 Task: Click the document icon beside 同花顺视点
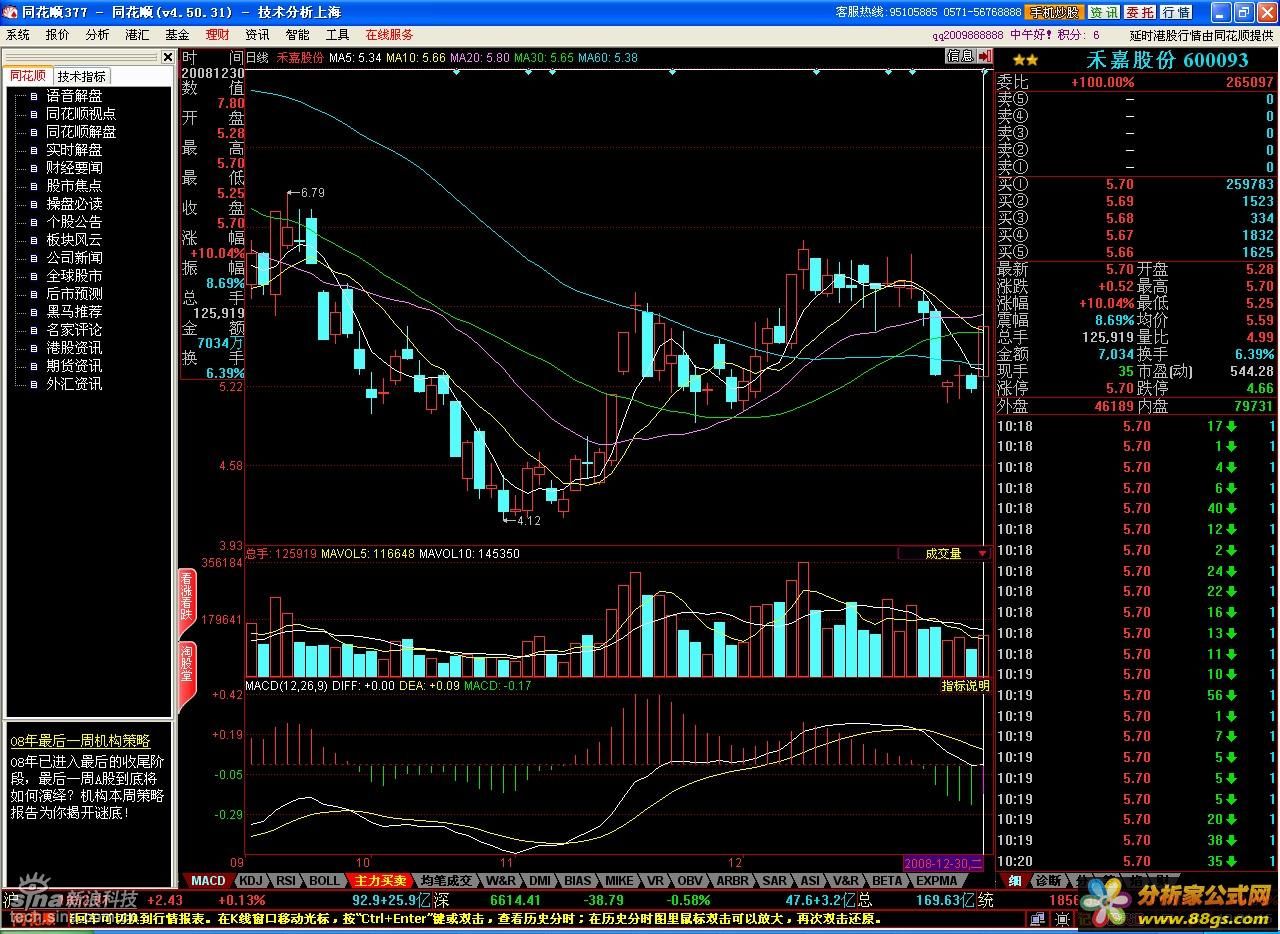(33, 114)
